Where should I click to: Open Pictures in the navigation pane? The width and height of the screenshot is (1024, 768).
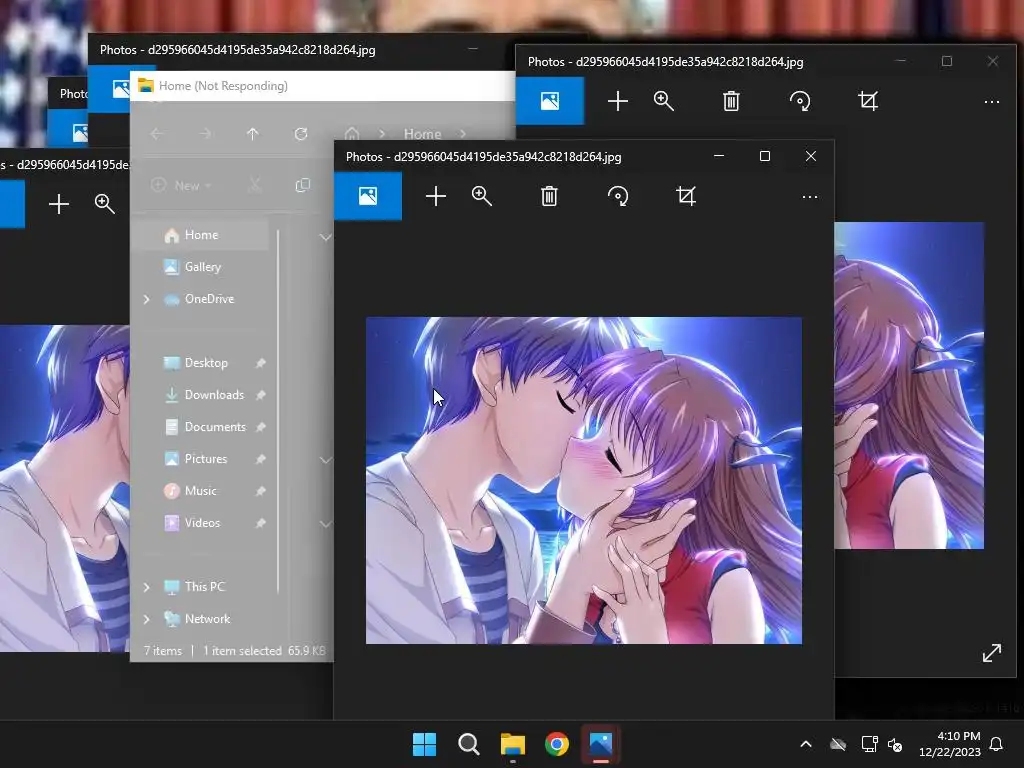coord(204,459)
